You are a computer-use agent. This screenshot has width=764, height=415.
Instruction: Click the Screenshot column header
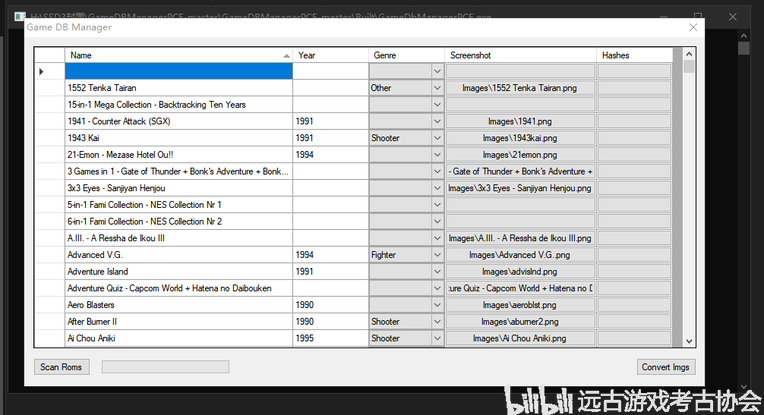pyautogui.click(x=520, y=55)
